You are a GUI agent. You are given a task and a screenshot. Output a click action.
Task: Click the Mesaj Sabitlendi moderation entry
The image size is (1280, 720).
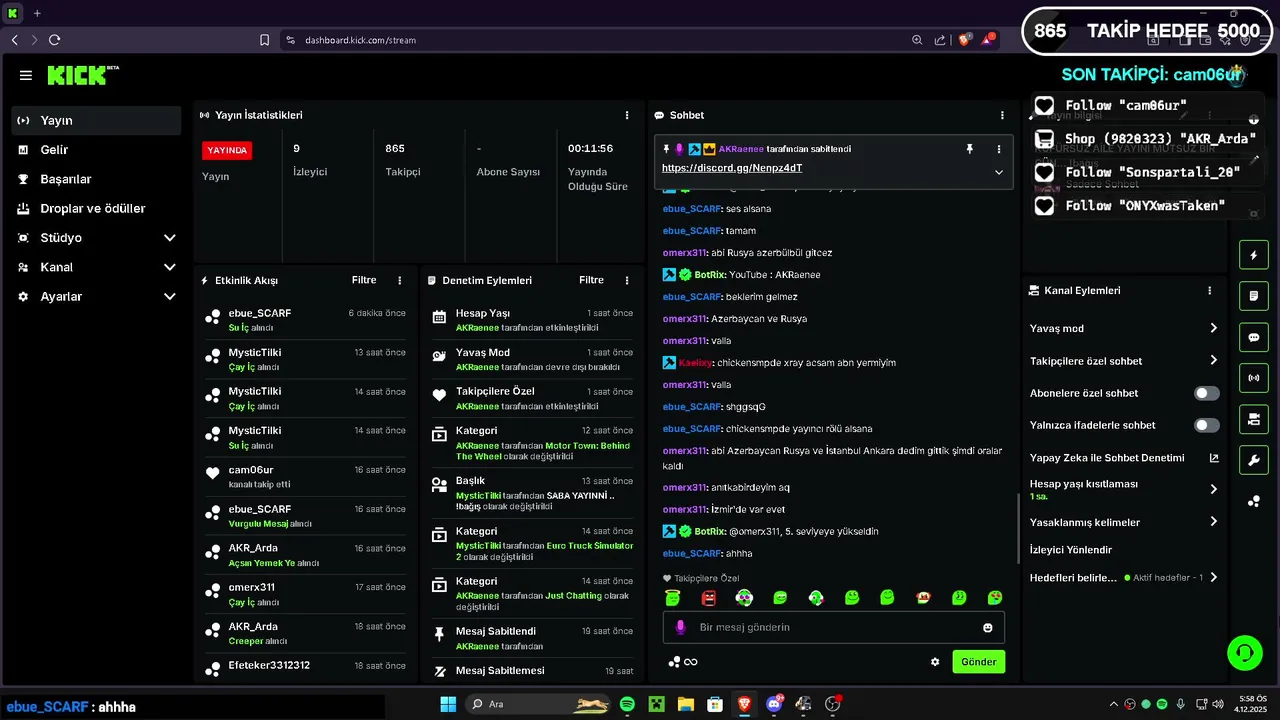click(x=532, y=638)
